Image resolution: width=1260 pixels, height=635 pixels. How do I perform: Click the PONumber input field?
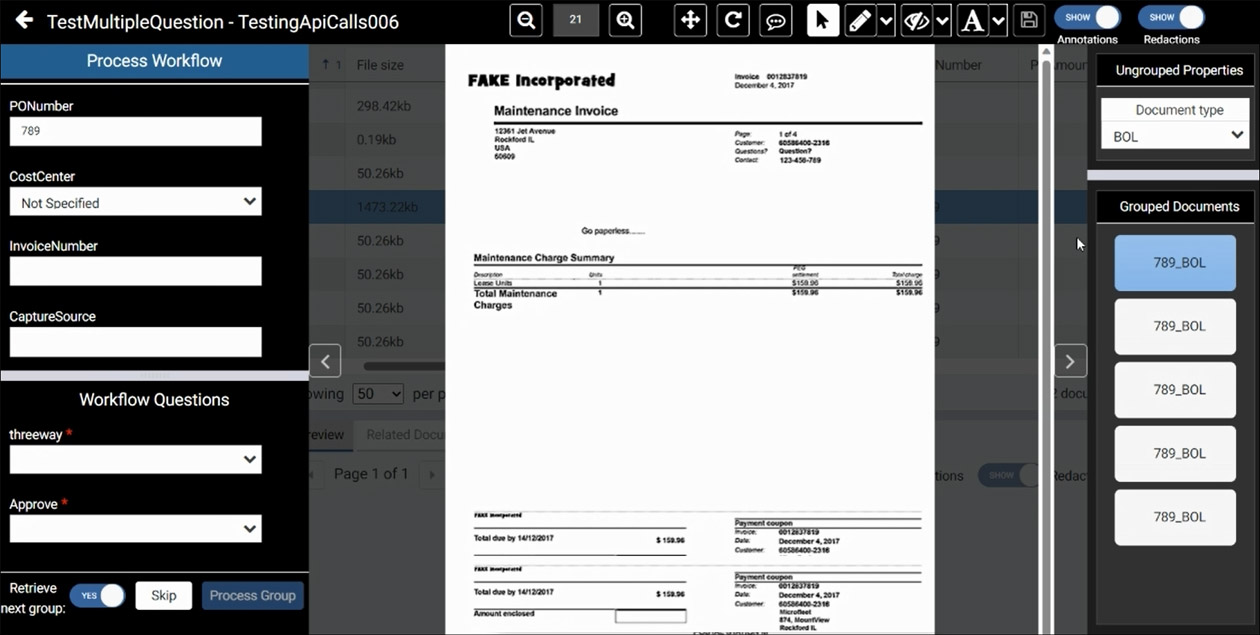(x=136, y=131)
